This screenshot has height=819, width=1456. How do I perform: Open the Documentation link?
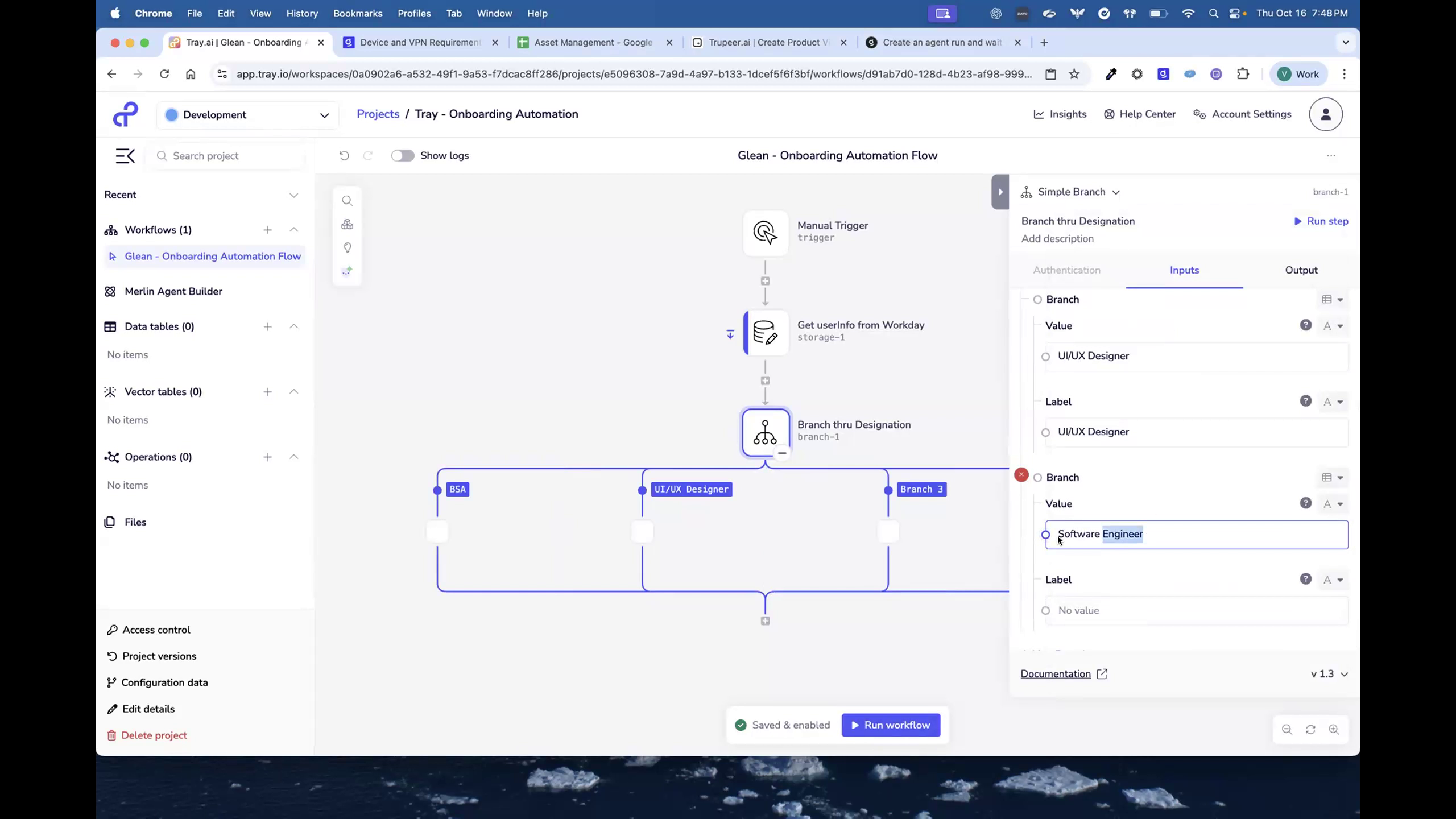(1056, 673)
